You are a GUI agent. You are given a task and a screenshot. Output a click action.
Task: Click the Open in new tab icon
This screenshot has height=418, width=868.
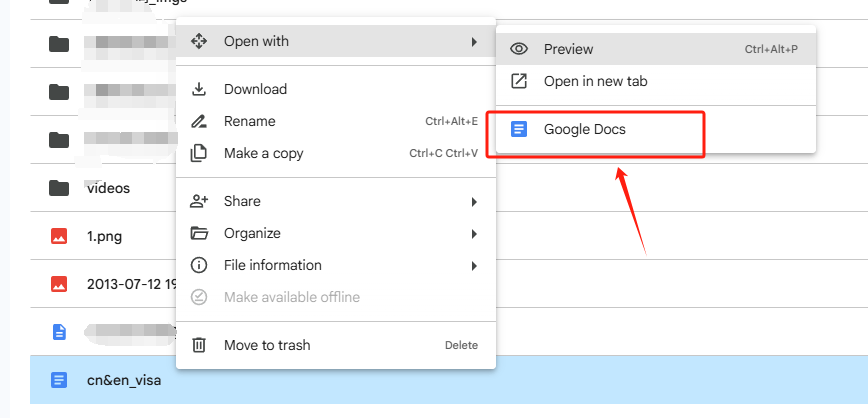[519, 81]
